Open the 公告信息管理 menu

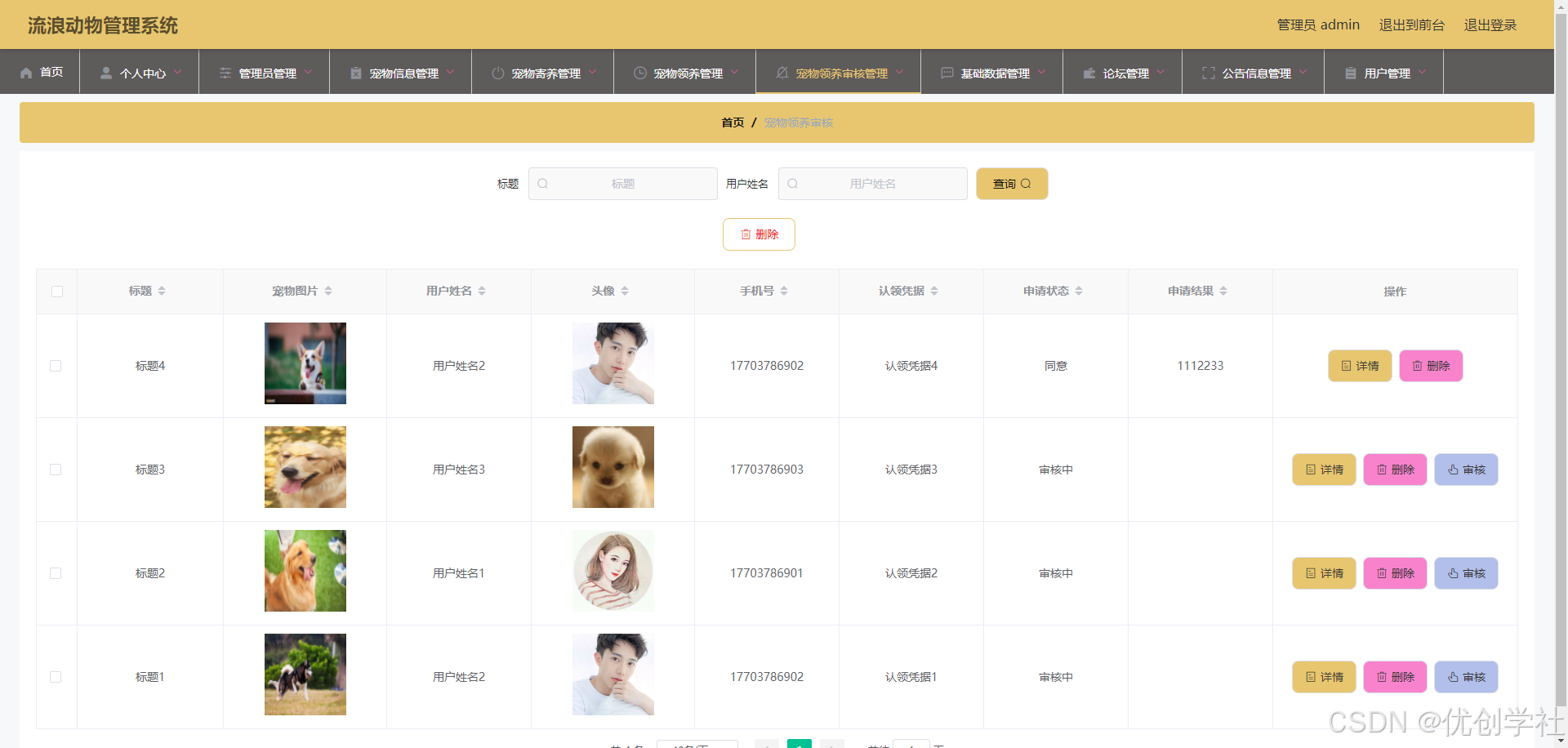click(1253, 72)
